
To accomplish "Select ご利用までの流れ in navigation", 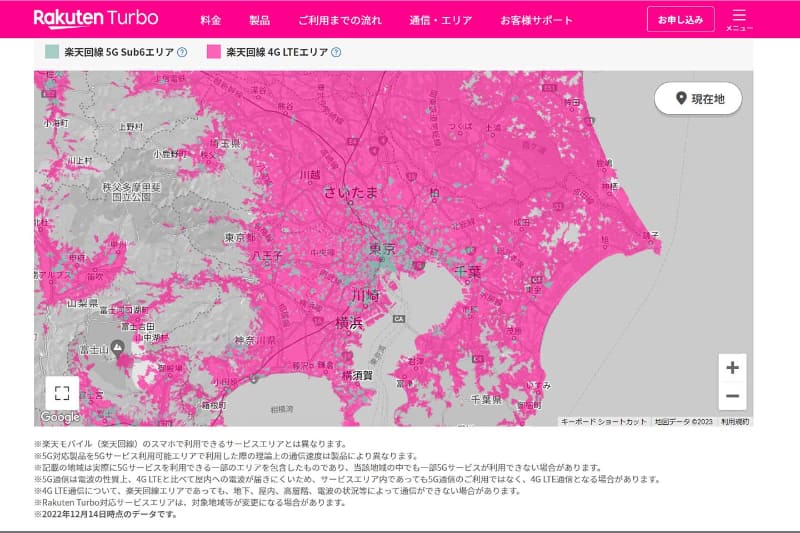I will click(x=340, y=20).
